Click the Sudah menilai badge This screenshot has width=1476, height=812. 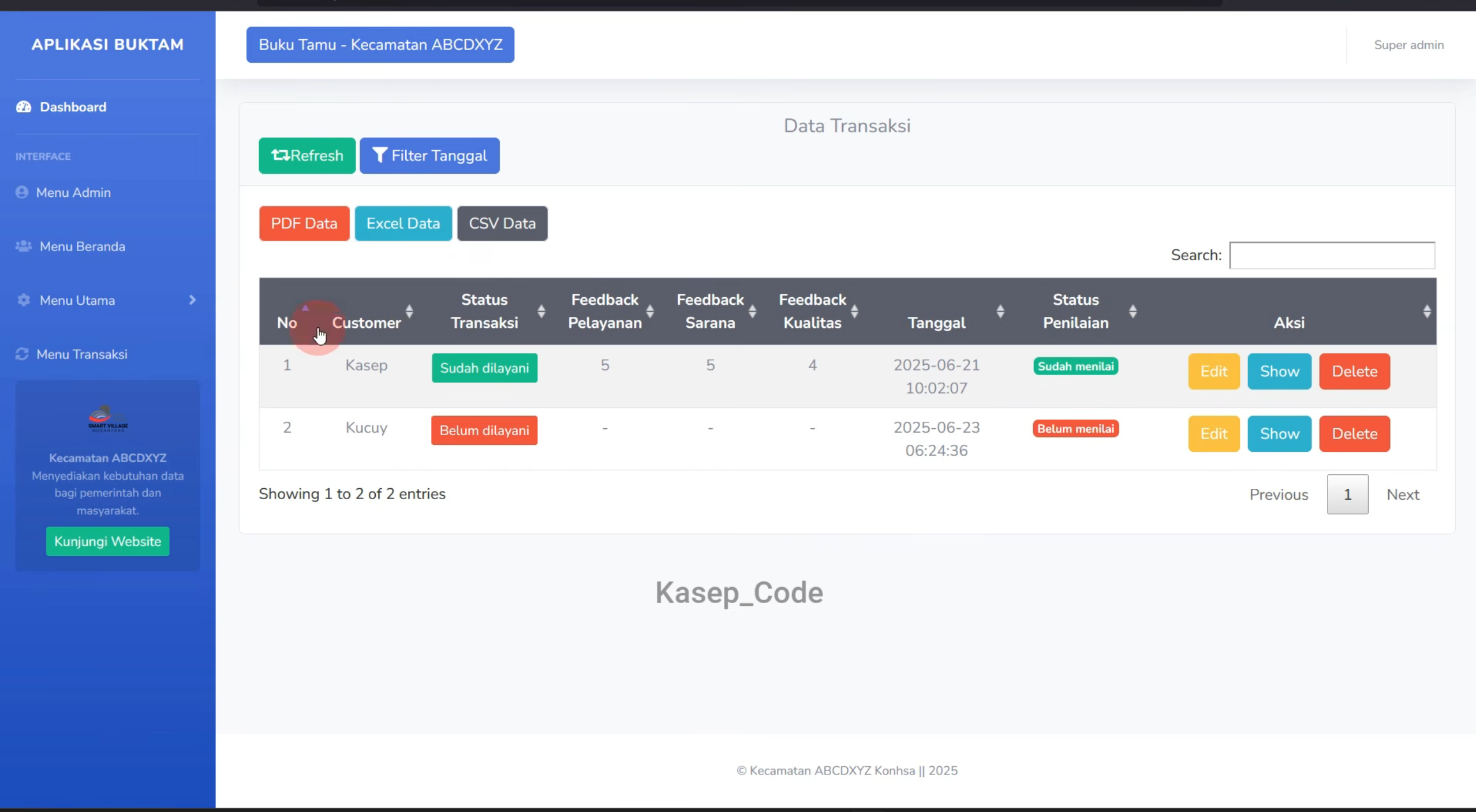click(x=1075, y=366)
